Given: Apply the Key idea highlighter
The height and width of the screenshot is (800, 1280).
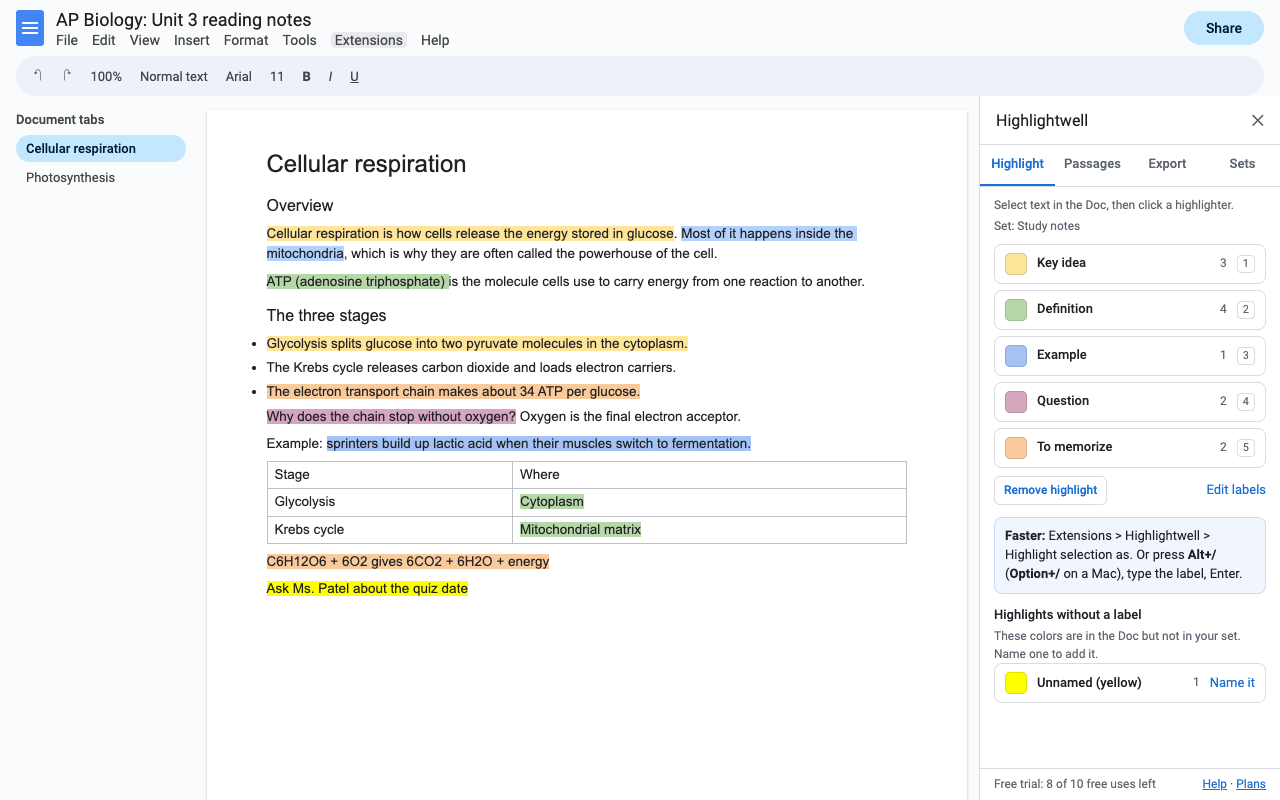Looking at the screenshot, I should point(1130,263).
